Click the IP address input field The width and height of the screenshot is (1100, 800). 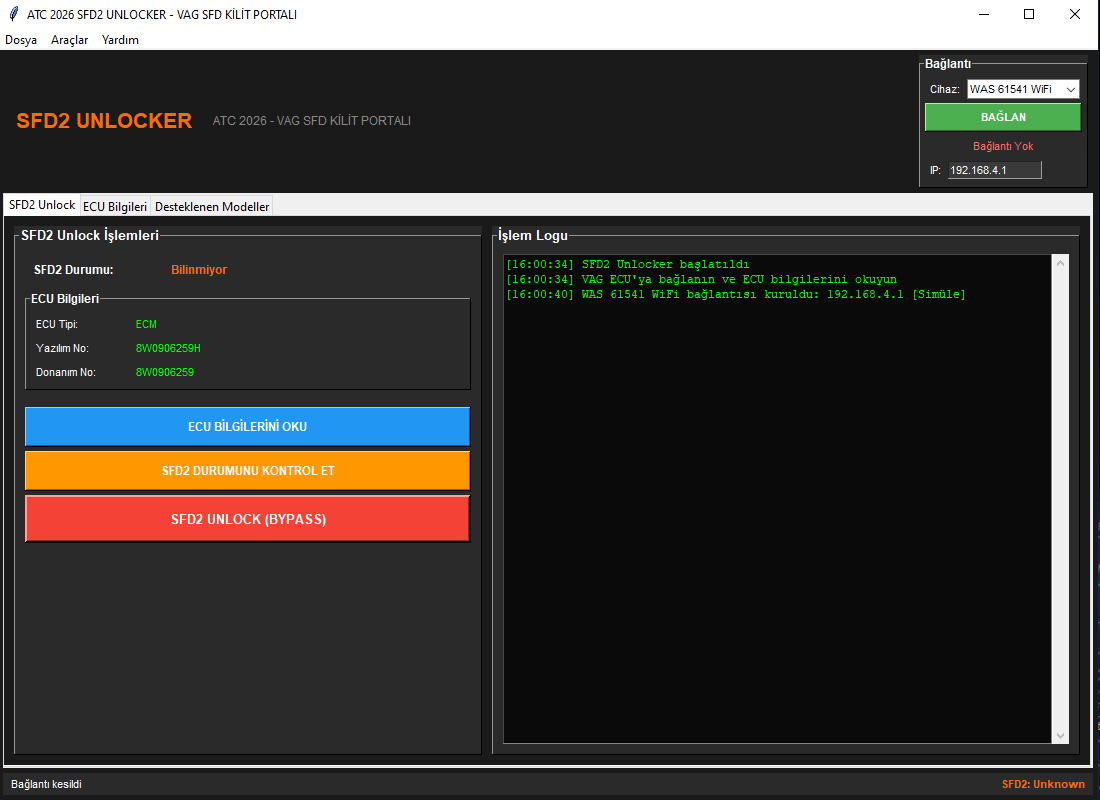click(994, 170)
